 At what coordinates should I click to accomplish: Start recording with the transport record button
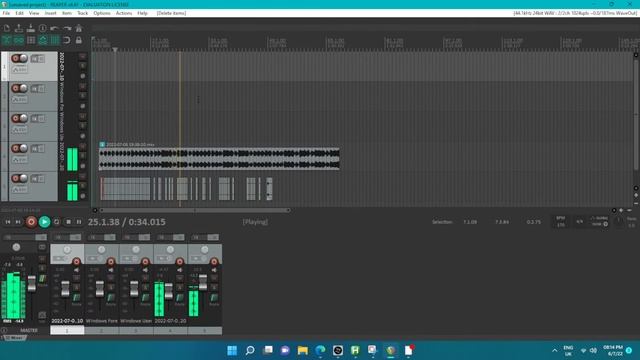click(x=31, y=222)
